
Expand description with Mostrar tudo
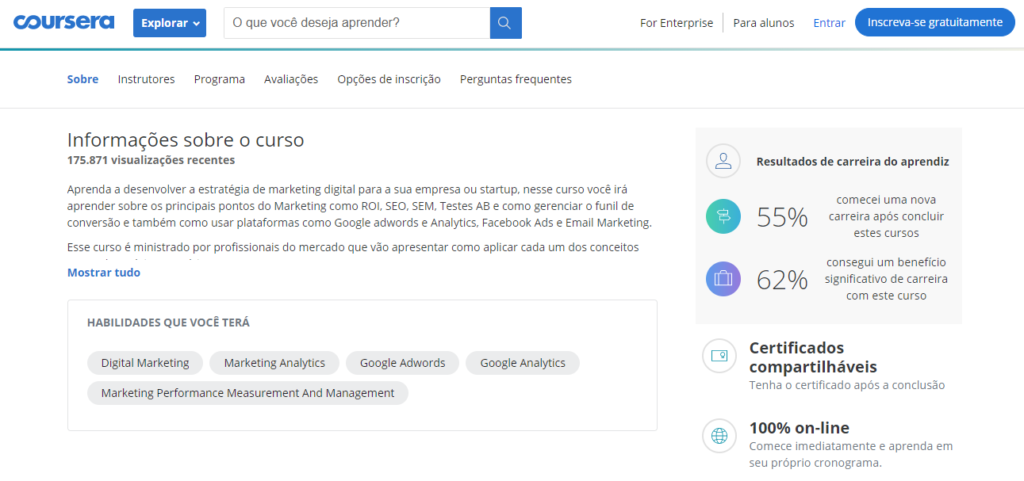(104, 273)
